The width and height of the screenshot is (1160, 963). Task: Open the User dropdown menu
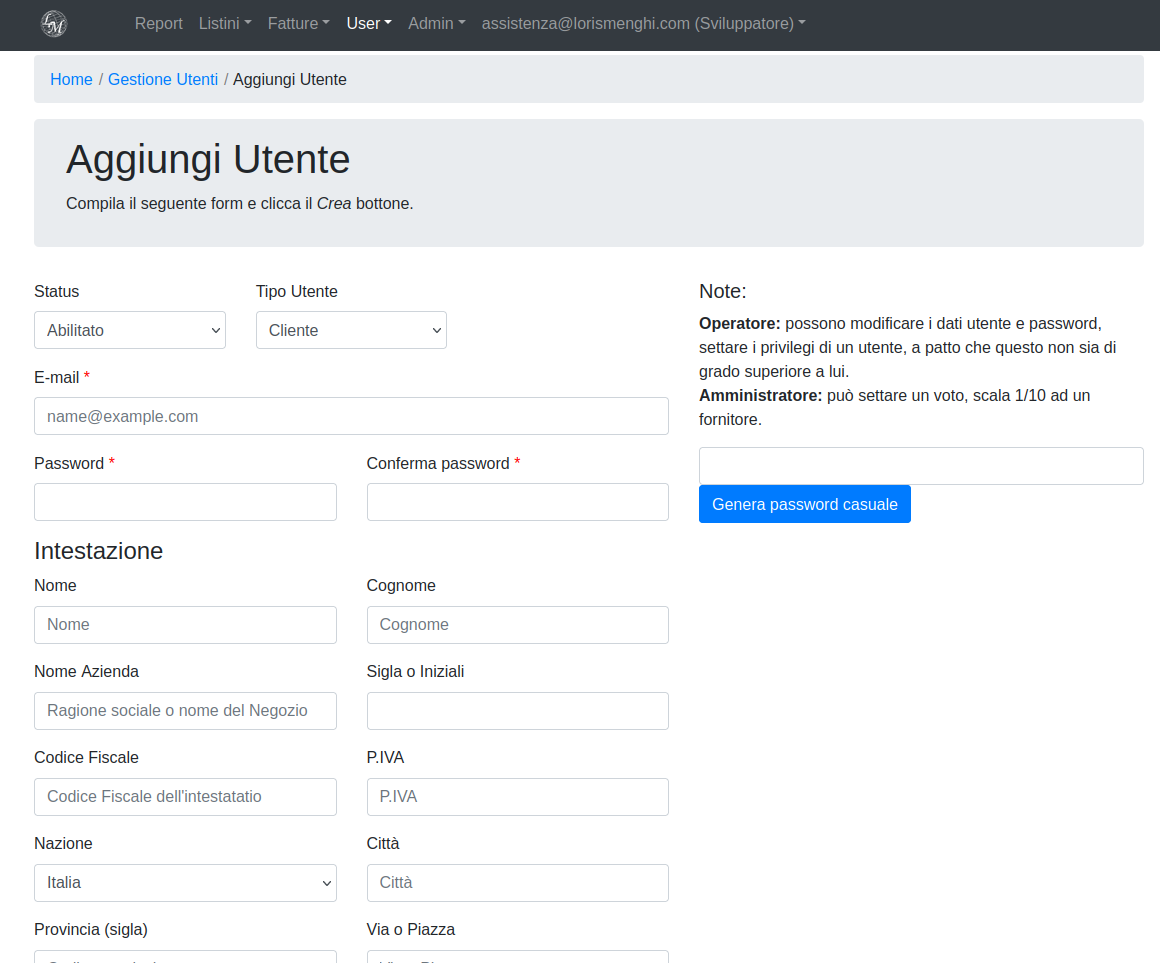click(369, 24)
